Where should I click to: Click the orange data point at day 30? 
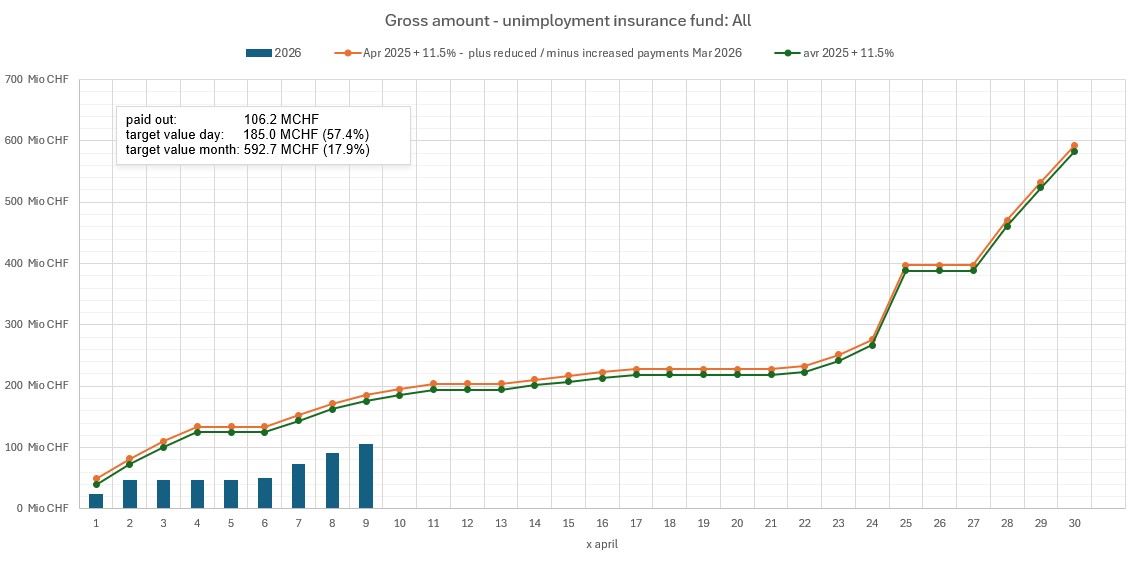(1074, 146)
